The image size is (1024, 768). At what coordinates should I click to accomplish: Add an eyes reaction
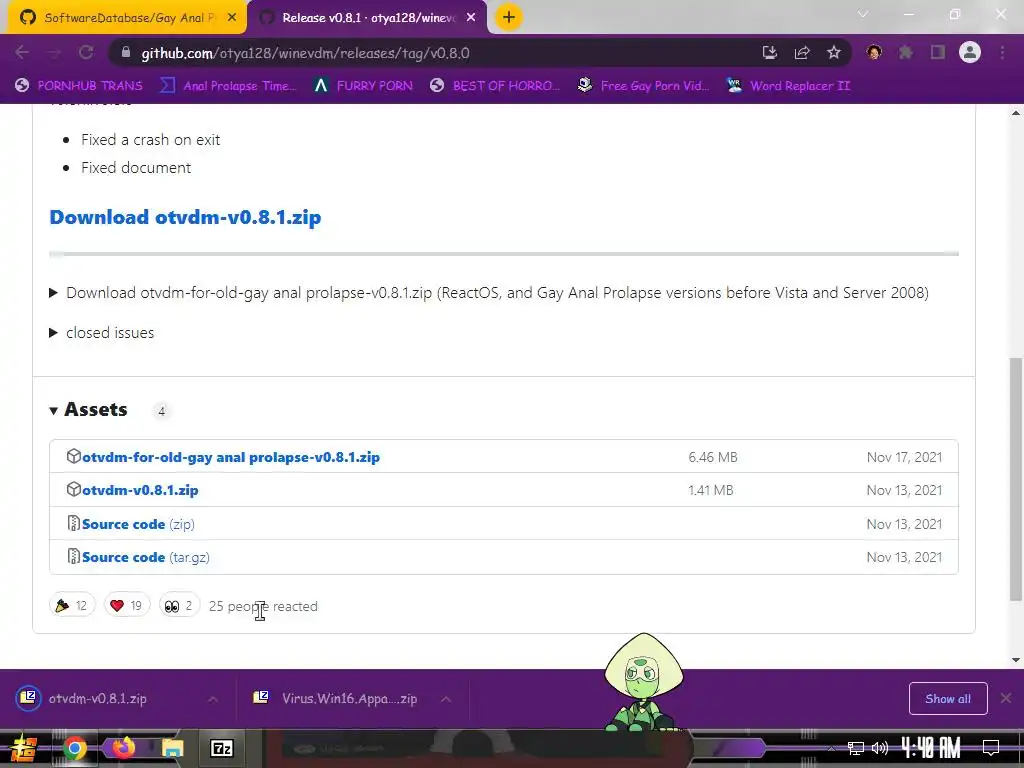click(x=179, y=605)
